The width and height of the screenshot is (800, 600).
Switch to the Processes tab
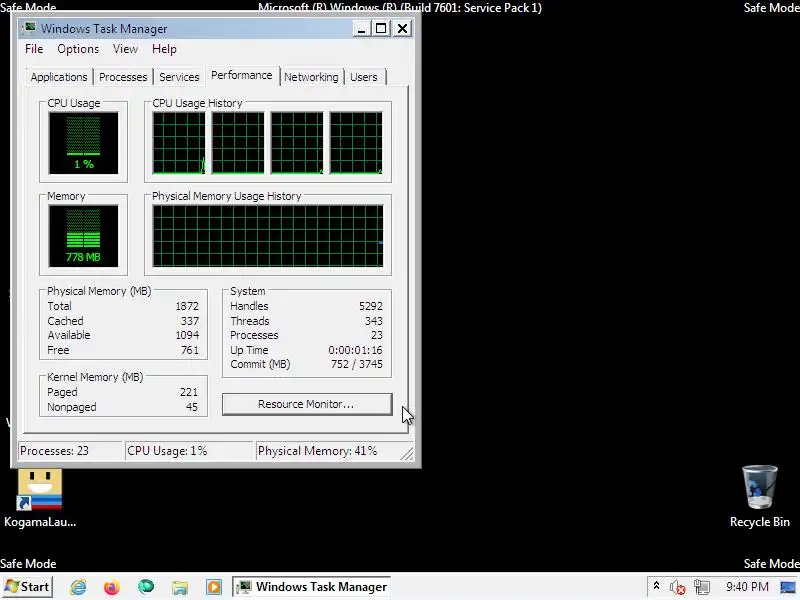point(123,77)
